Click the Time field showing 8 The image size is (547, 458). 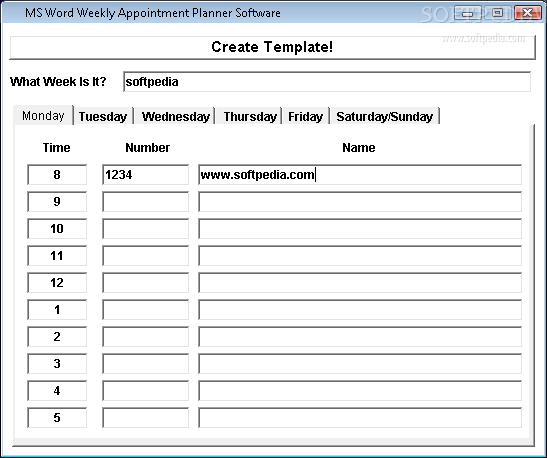tap(57, 174)
